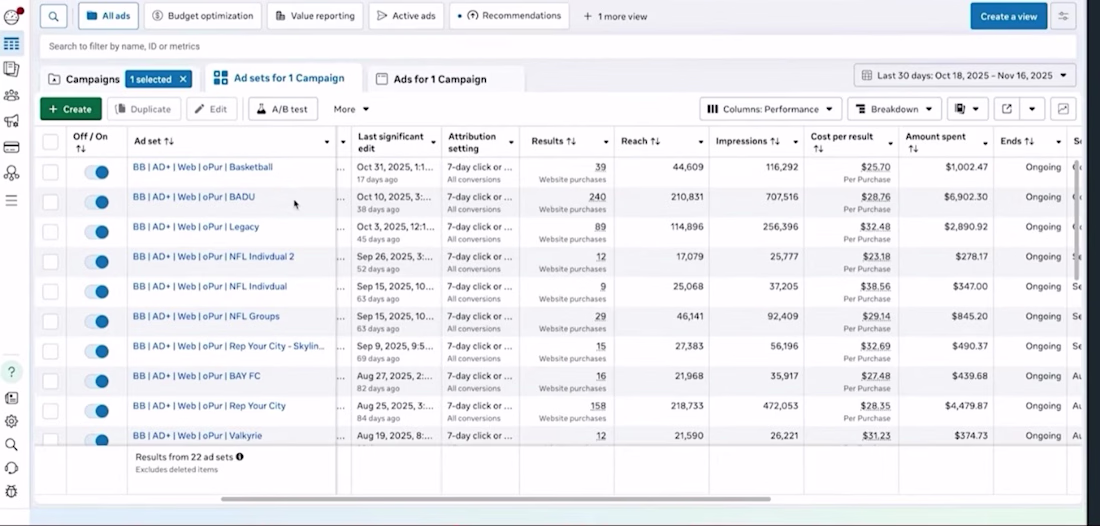Focus the search filter by name field
This screenshot has width=1100, height=526.
coord(558,46)
